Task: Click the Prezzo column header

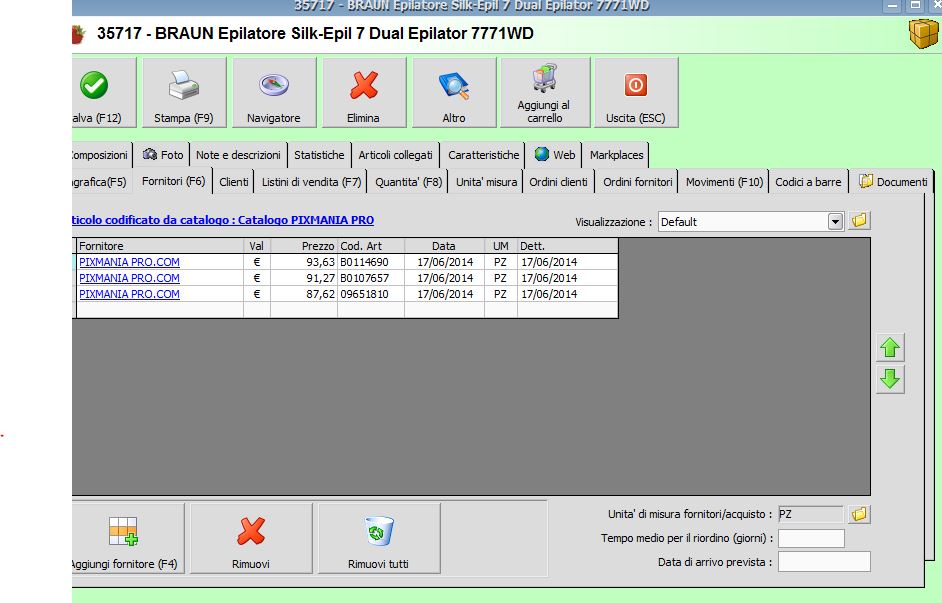Action: [x=304, y=246]
